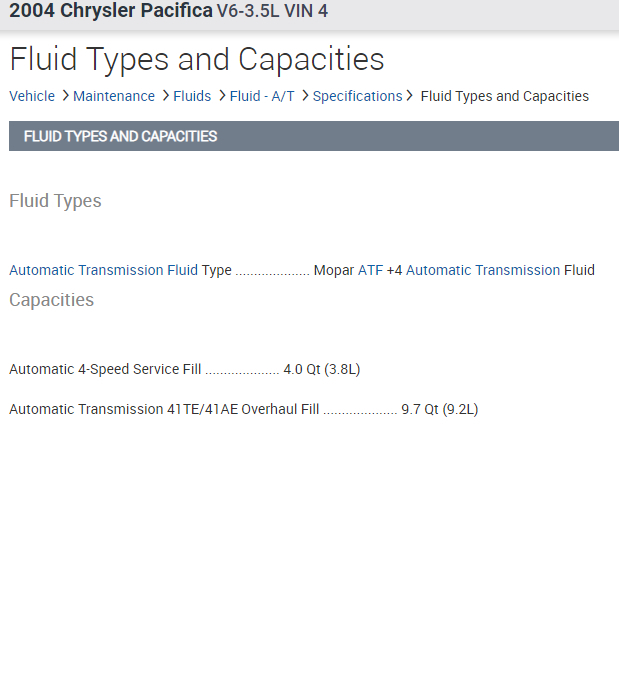Click the chevron after Fluid - A/T breadcrumb
Image resolution: width=619 pixels, height=681 pixels.
pyautogui.click(x=305, y=96)
